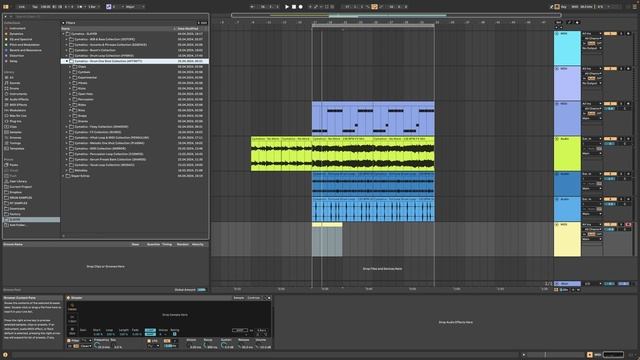640x360 pixels.
Task: Expand the Snares folder
Action: coord(70,121)
